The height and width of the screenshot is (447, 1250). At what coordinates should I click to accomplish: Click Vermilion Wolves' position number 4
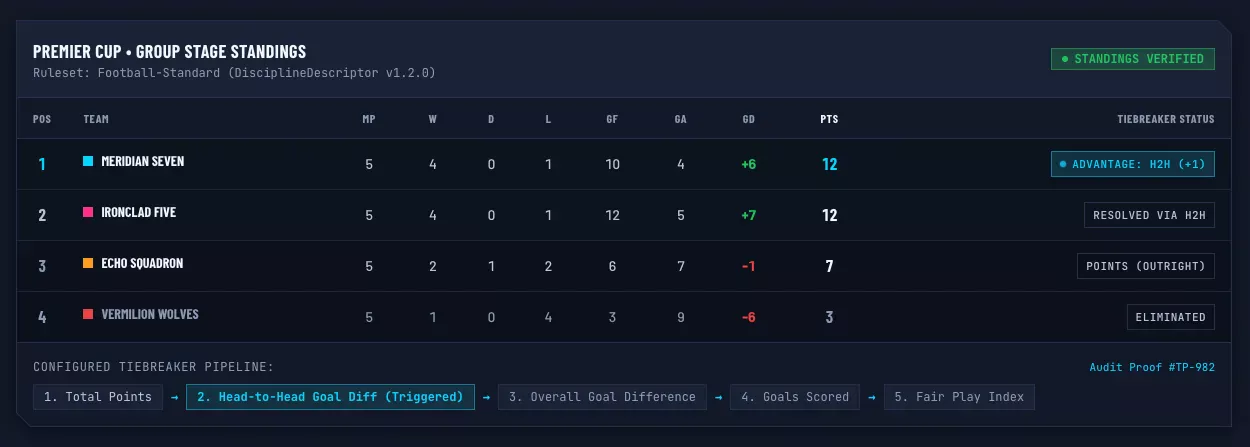pyautogui.click(x=42, y=317)
